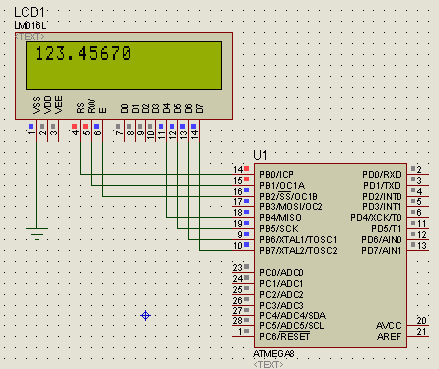439x369 pixels.
Task: Select the ground terminal symbol
Action: pos(37,233)
